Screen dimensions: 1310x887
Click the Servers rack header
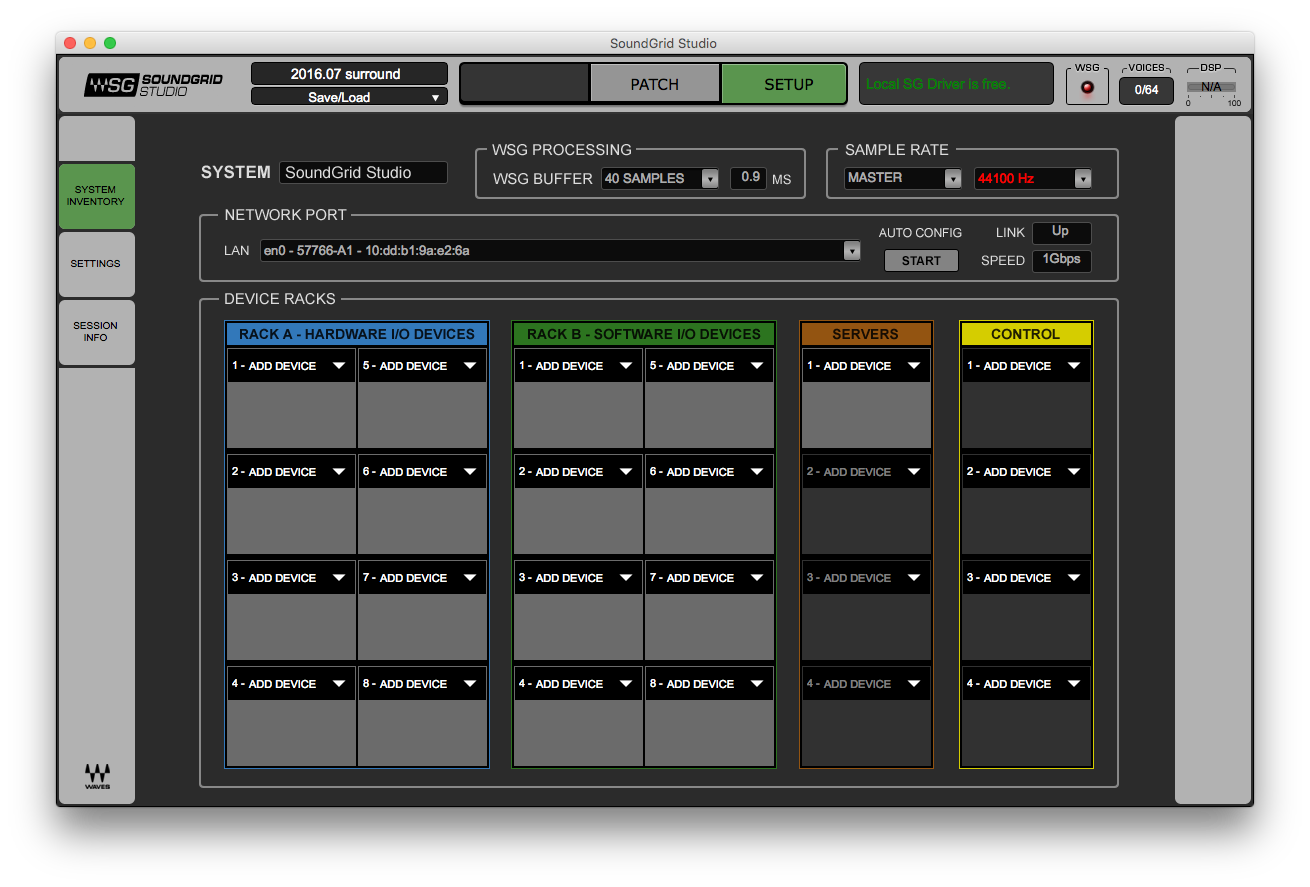point(866,334)
